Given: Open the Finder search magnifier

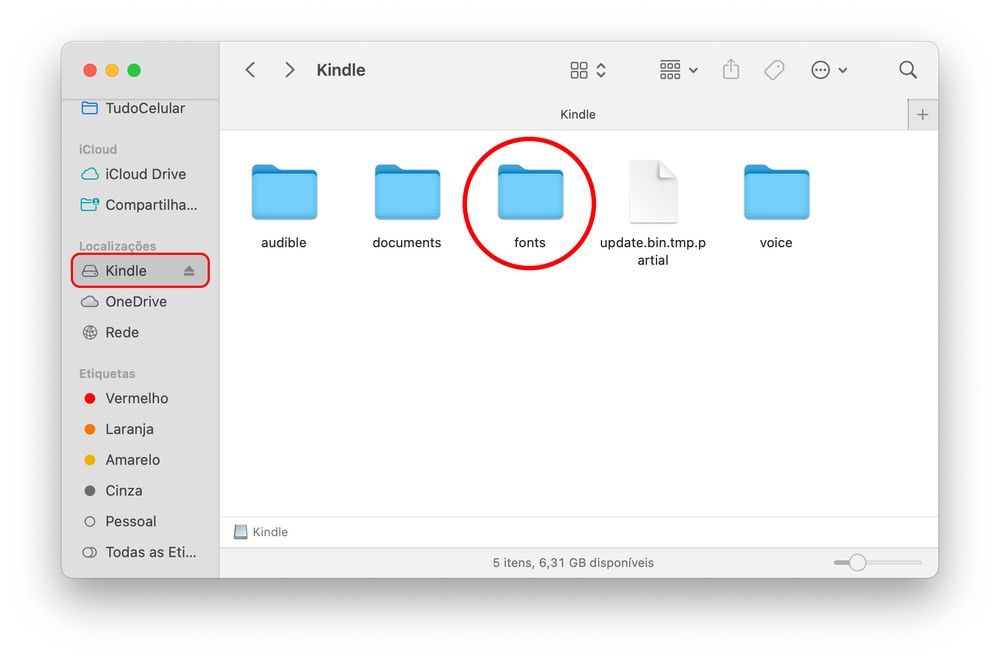Looking at the screenshot, I should tap(907, 70).
